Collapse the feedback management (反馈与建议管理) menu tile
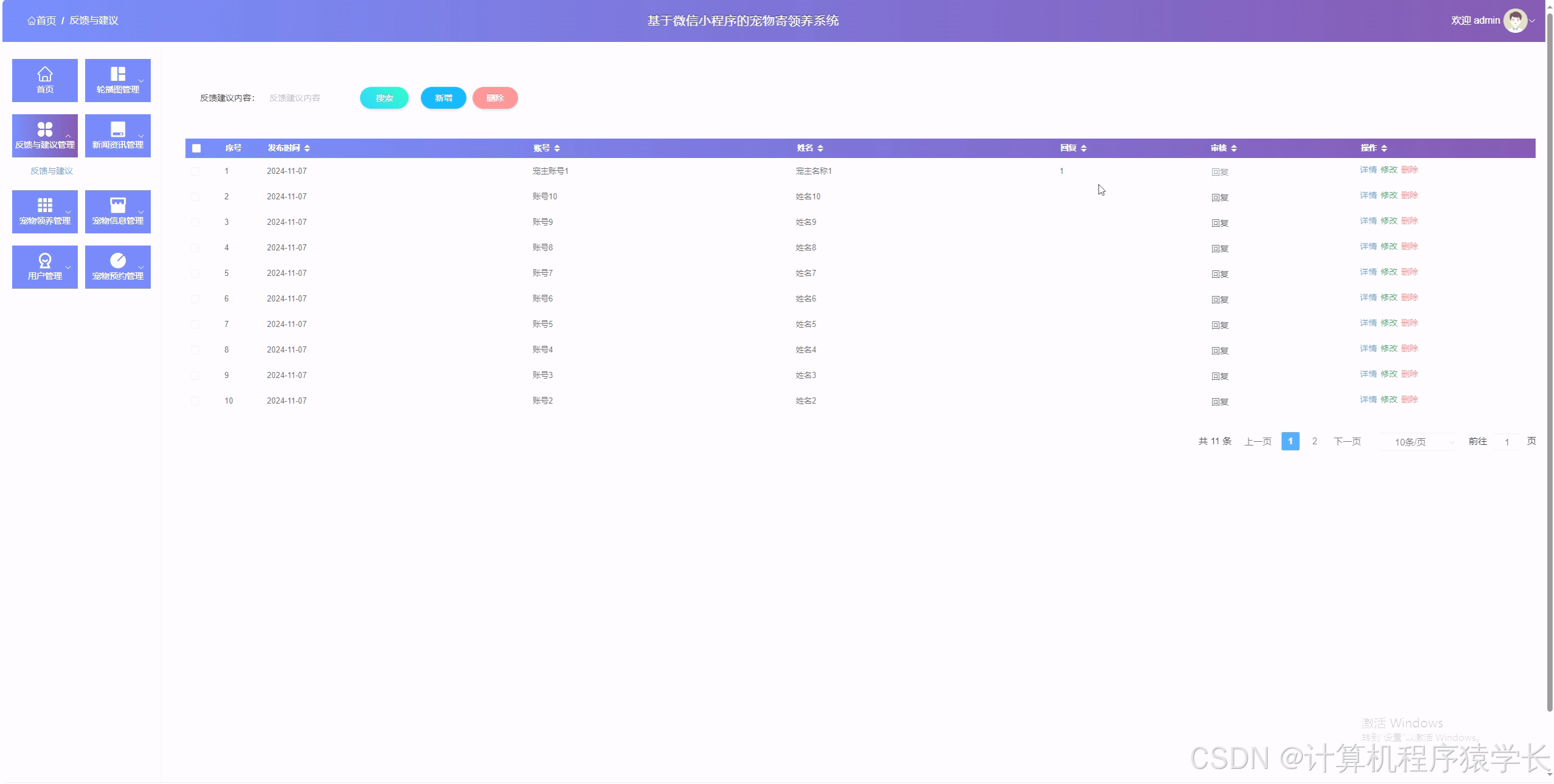This screenshot has height=784, width=1554. 44,136
